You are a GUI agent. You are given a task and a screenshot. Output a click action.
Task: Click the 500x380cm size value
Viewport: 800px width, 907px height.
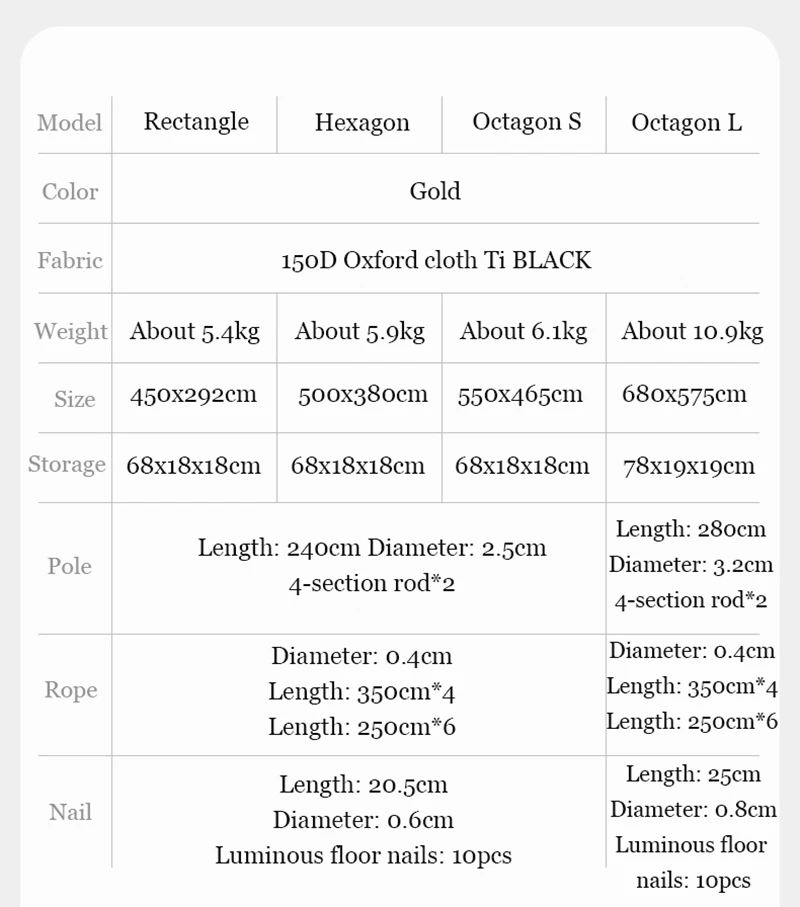click(x=362, y=394)
